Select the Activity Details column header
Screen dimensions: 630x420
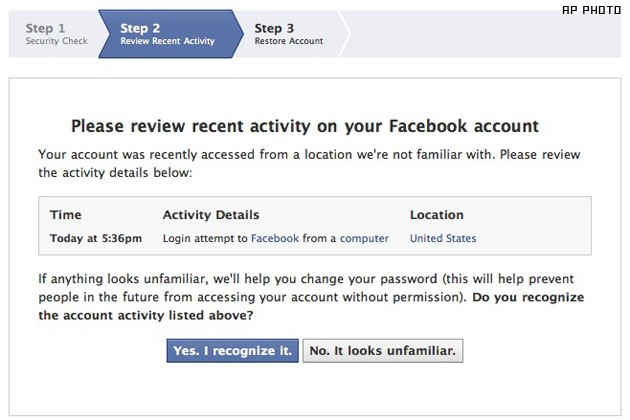pos(210,215)
